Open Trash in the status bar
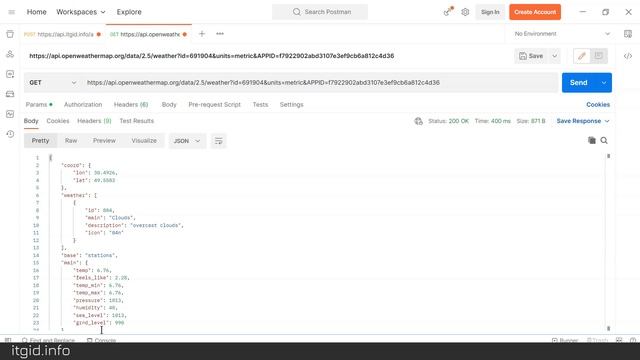Viewport: 640px width, 360px height. [x=597, y=340]
